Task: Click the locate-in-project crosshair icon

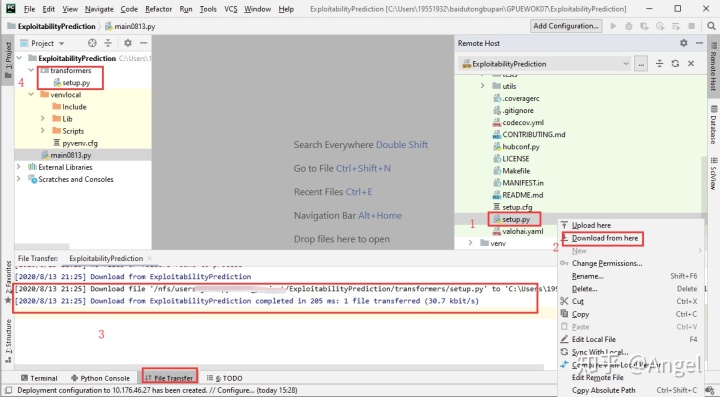Action: pos(92,43)
